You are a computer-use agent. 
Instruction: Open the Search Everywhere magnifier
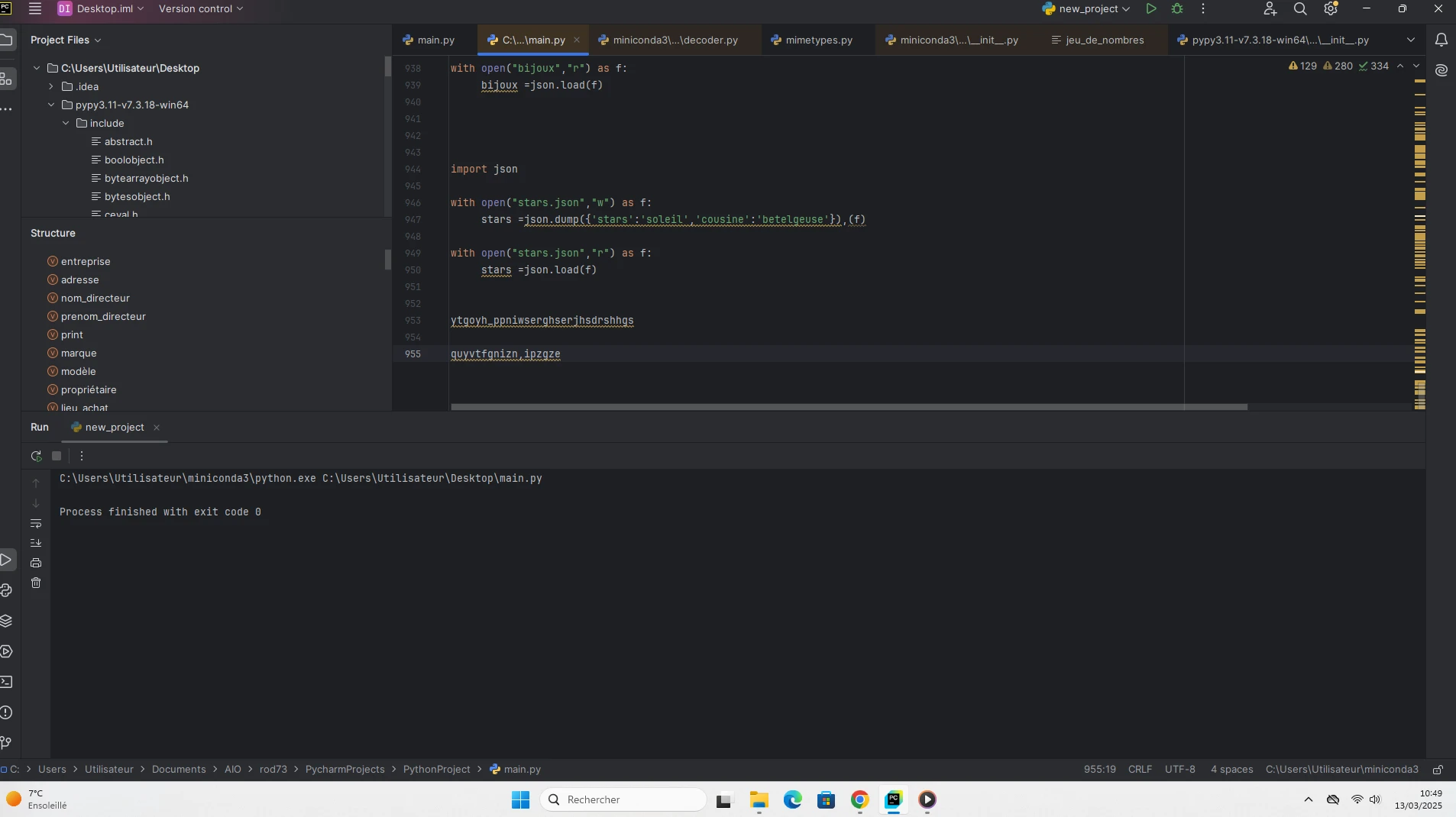[x=1300, y=9]
